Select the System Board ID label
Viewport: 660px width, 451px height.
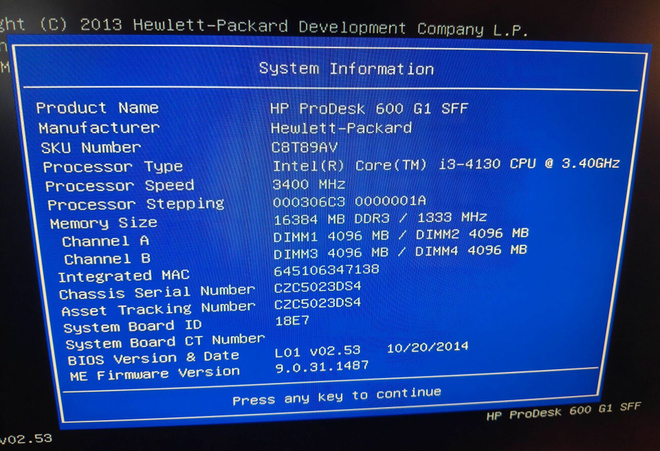click(x=132, y=326)
